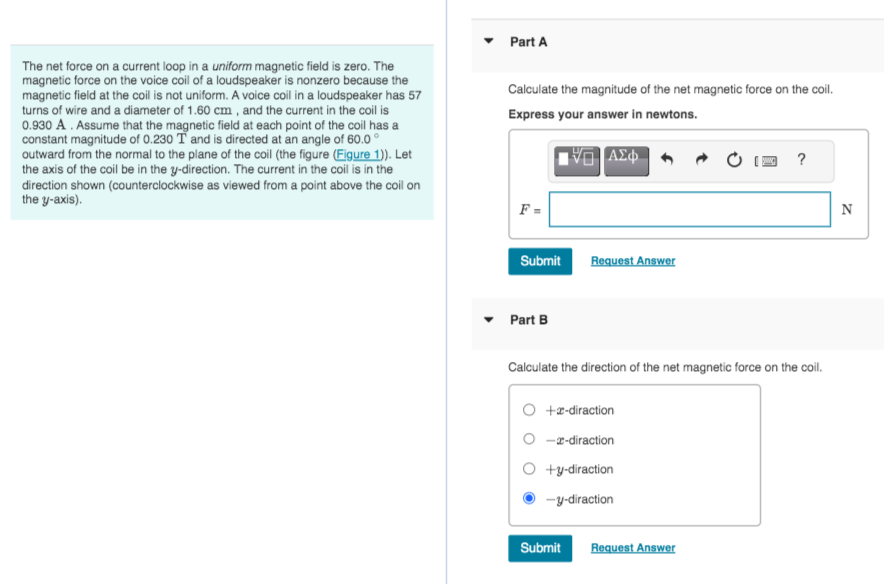The width and height of the screenshot is (884, 584).
Task: Click the Part A disclosure triangle icon
Action: click(487, 41)
